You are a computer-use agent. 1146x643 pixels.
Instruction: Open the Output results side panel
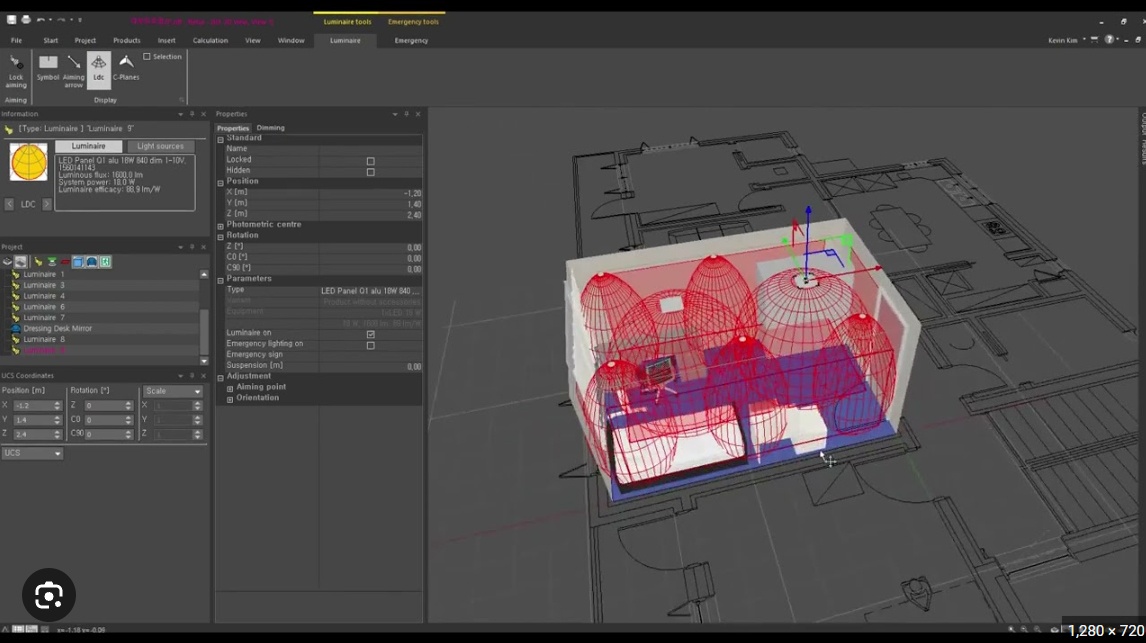tap(1142, 139)
